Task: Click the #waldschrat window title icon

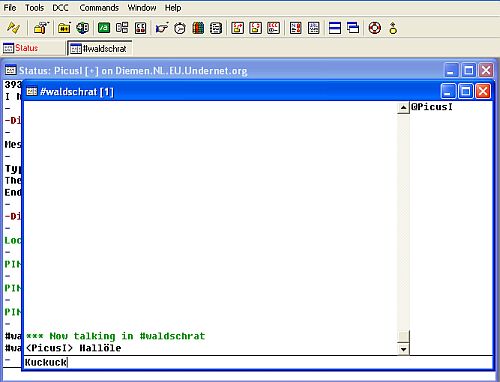Action: [x=32, y=91]
